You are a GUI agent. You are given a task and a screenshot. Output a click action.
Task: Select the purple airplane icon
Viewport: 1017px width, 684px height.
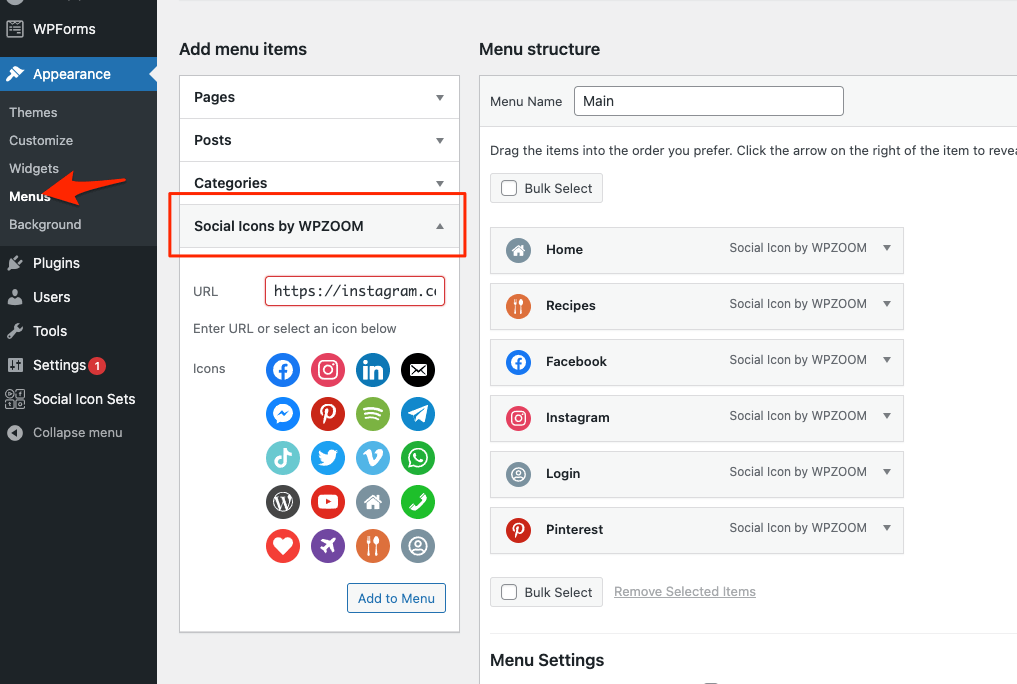click(328, 546)
